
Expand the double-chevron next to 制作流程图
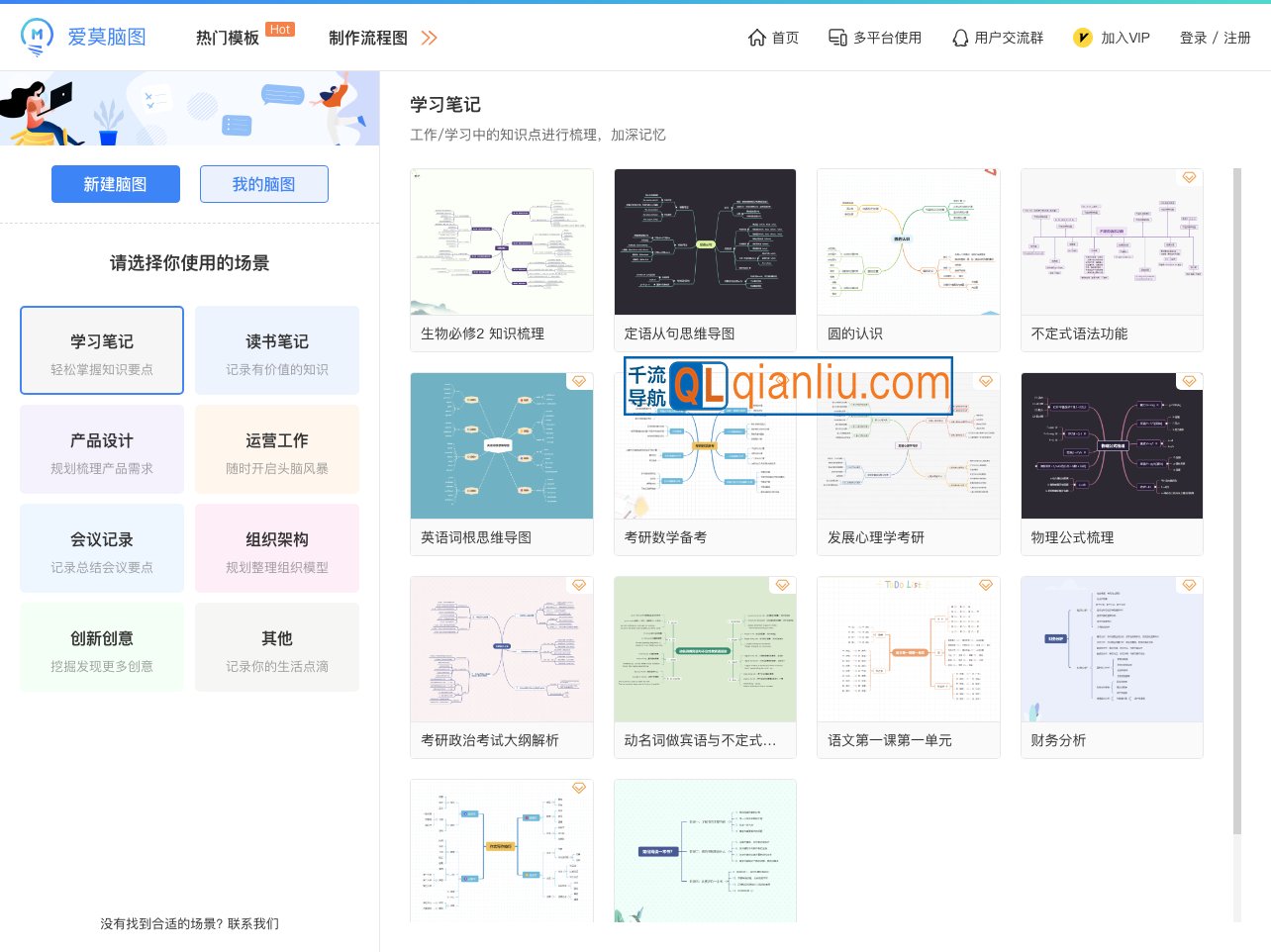pos(429,37)
